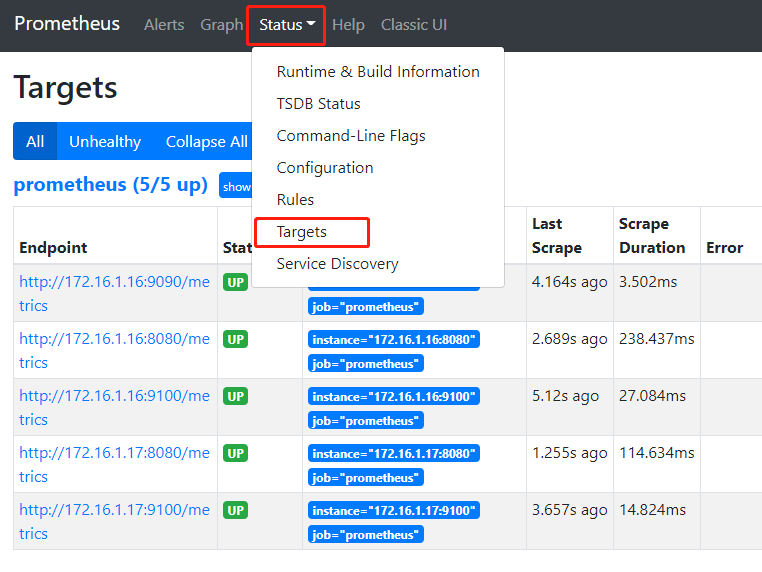Click job="prometheus" label in 172.16.1.16:9090 row

(365, 307)
